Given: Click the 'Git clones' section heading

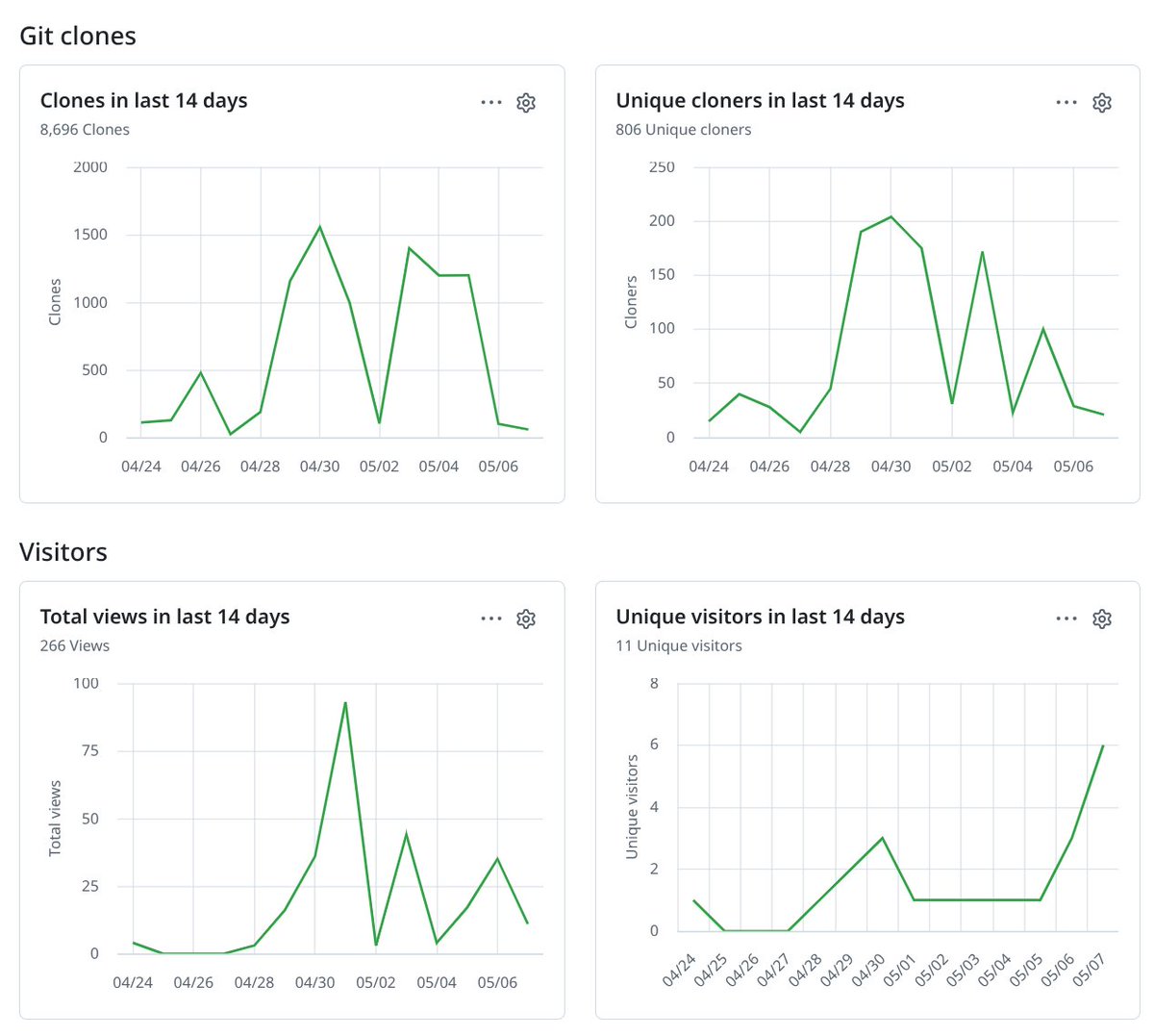Looking at the screenshot, I should [78, 37].
